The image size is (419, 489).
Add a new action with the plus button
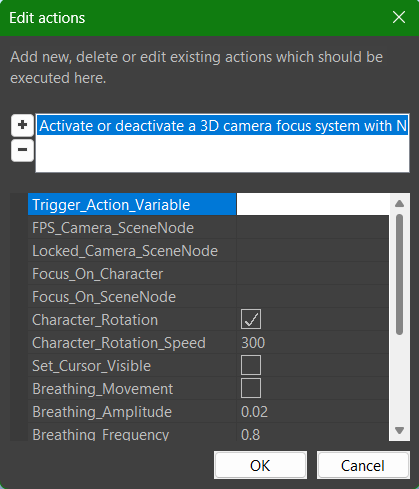point(22,125)
